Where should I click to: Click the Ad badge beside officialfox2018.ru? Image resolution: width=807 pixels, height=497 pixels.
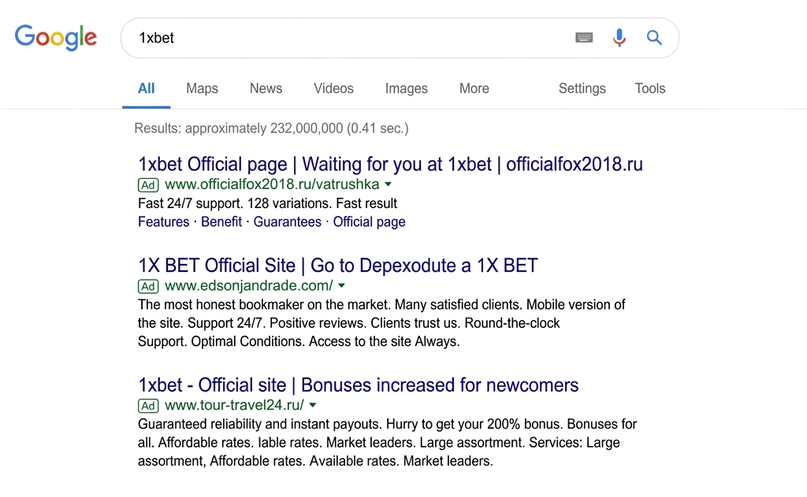tap(148, 185)
